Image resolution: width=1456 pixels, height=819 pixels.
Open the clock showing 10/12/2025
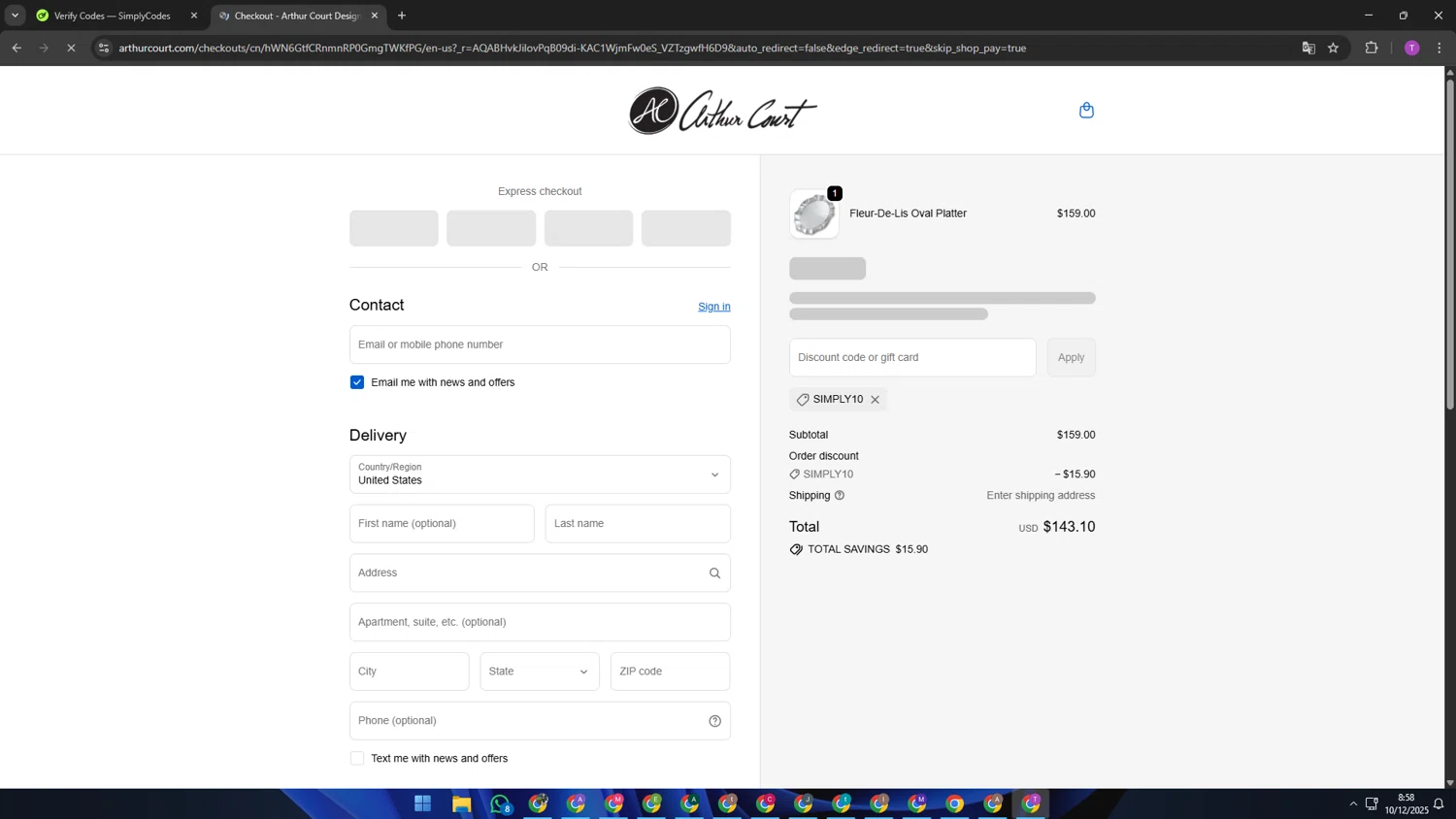[1406, 803]
